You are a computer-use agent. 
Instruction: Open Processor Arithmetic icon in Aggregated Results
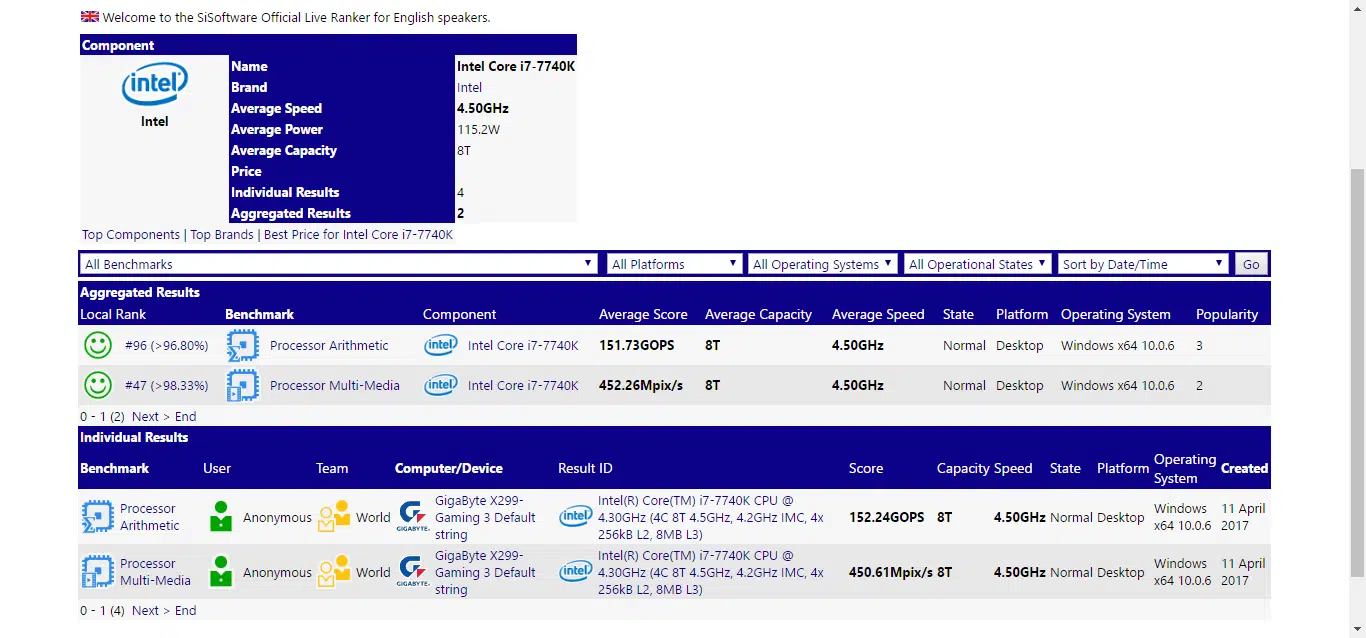(x=243, y=346)
